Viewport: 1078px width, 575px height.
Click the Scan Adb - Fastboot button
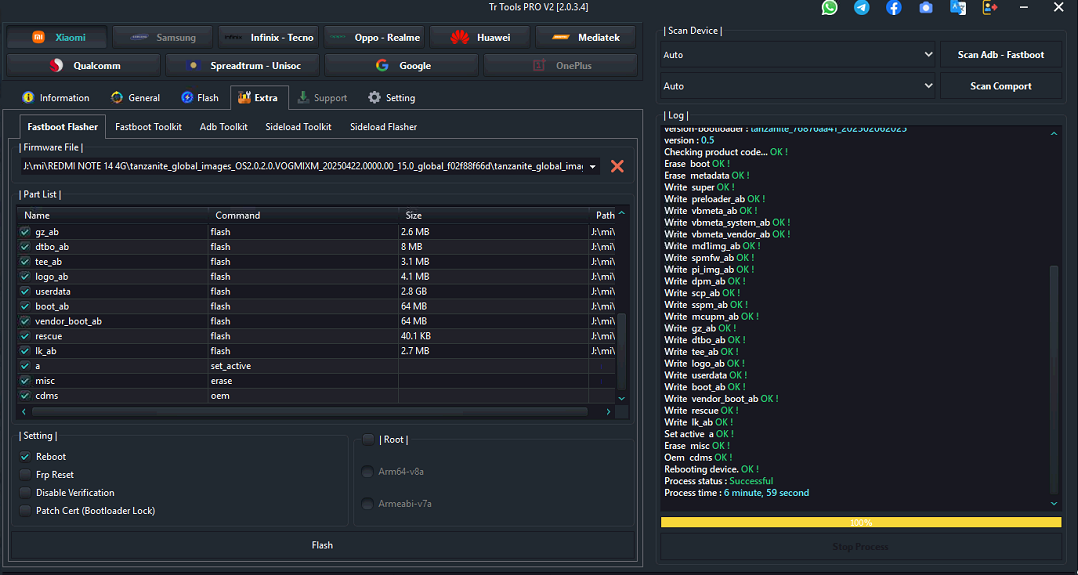pyautogui.click(x=1000, y=54)
